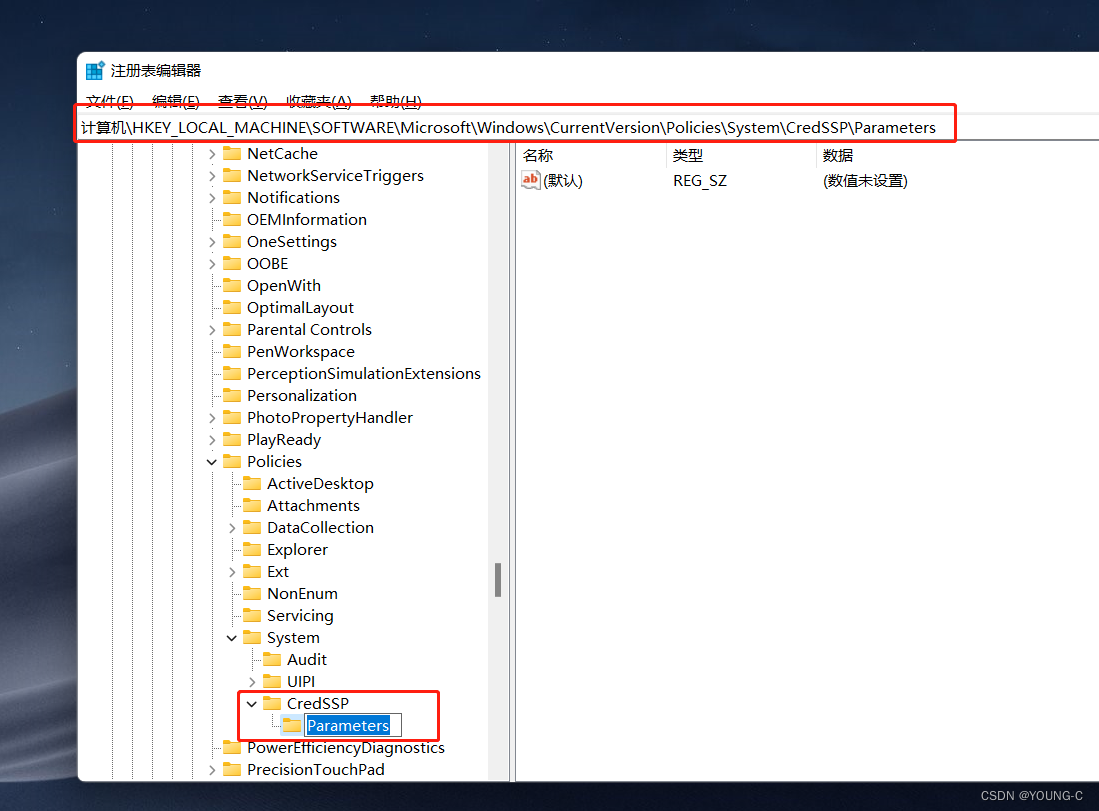Viewport: 1099px width, 811px height.
Task: Click the Personalization folder icon
Action: [232, 395]
